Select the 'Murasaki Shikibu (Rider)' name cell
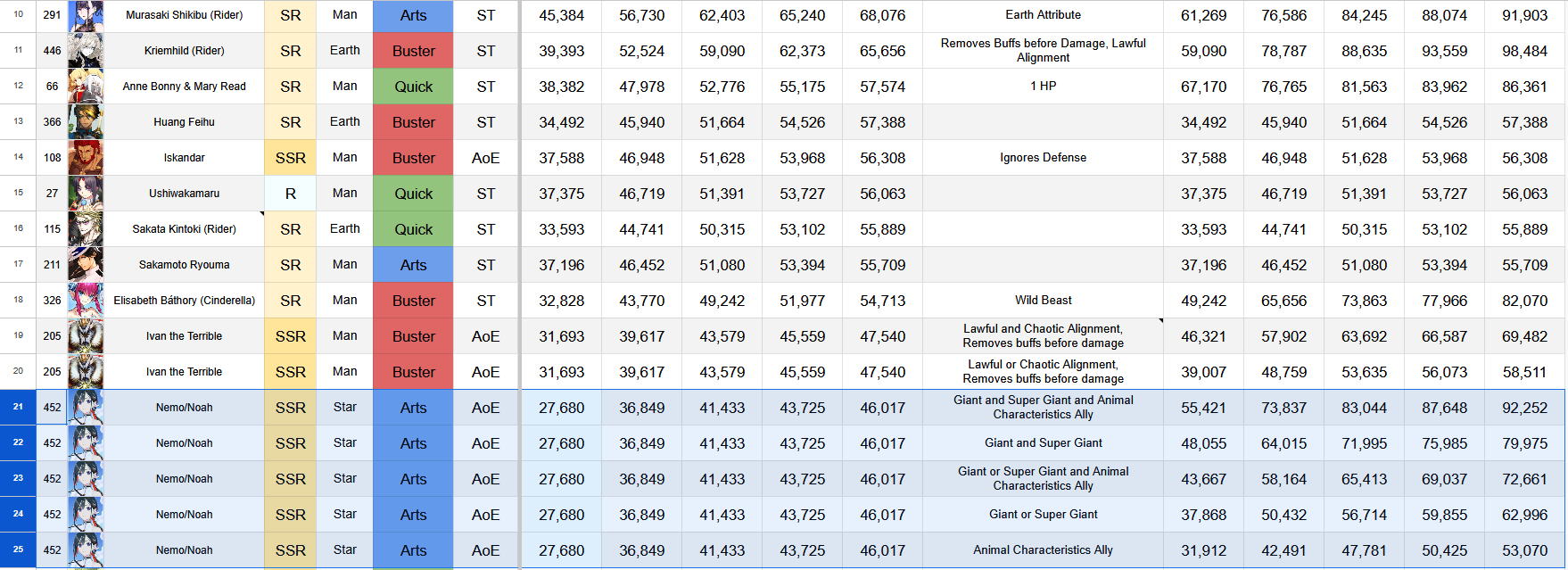This screenshot has width=1568, height=570. (184, 15)
